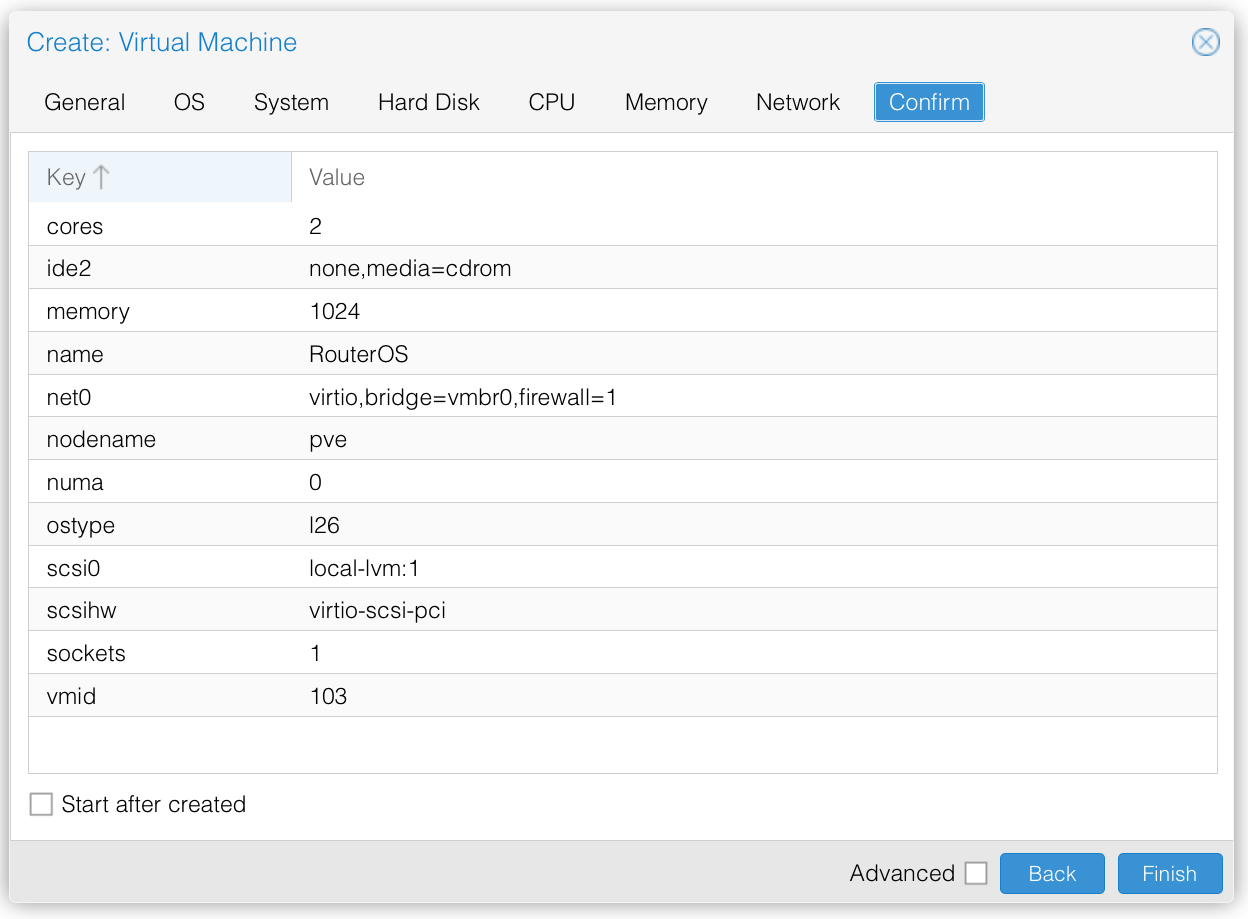Select the Confirm tab

(x=929, y=102)
